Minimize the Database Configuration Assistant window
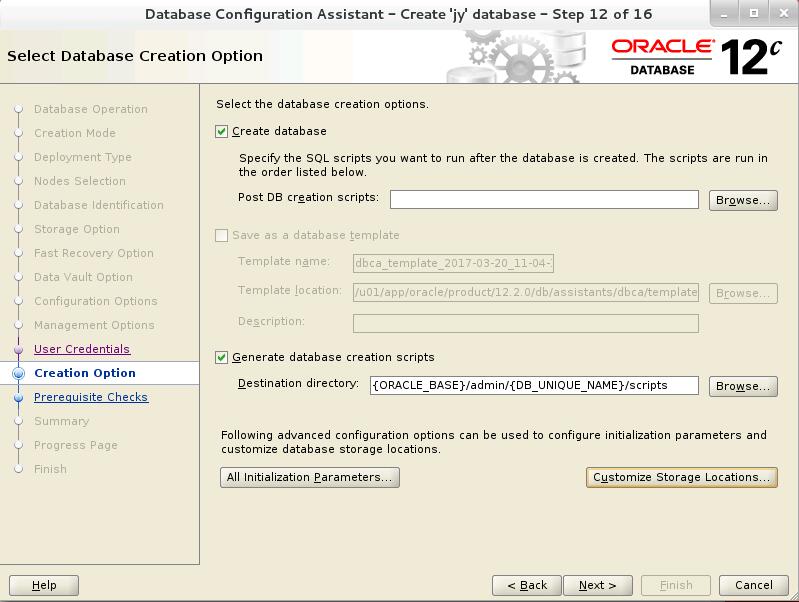The height and width of the screenshot is (602, 799). tap(725, 14)
